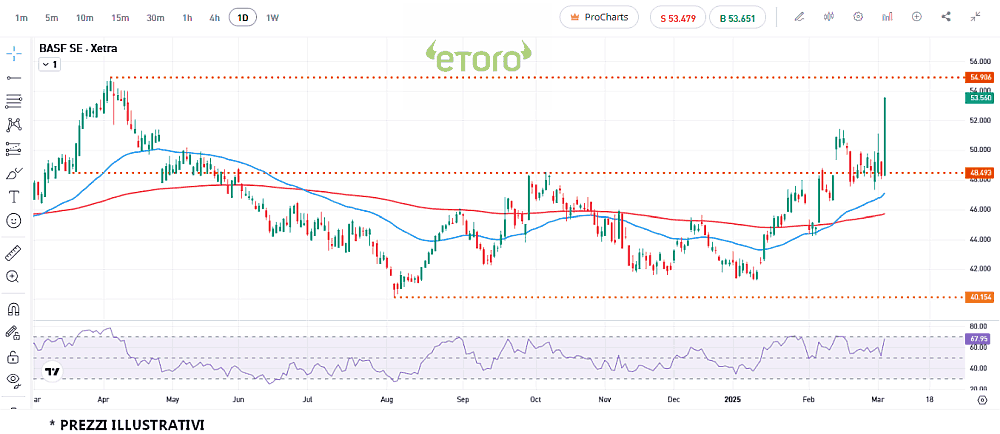Viewport: 1000px width, 434px height.
Task: Switch to the 15m timeframe
Action: coord(120,18)
